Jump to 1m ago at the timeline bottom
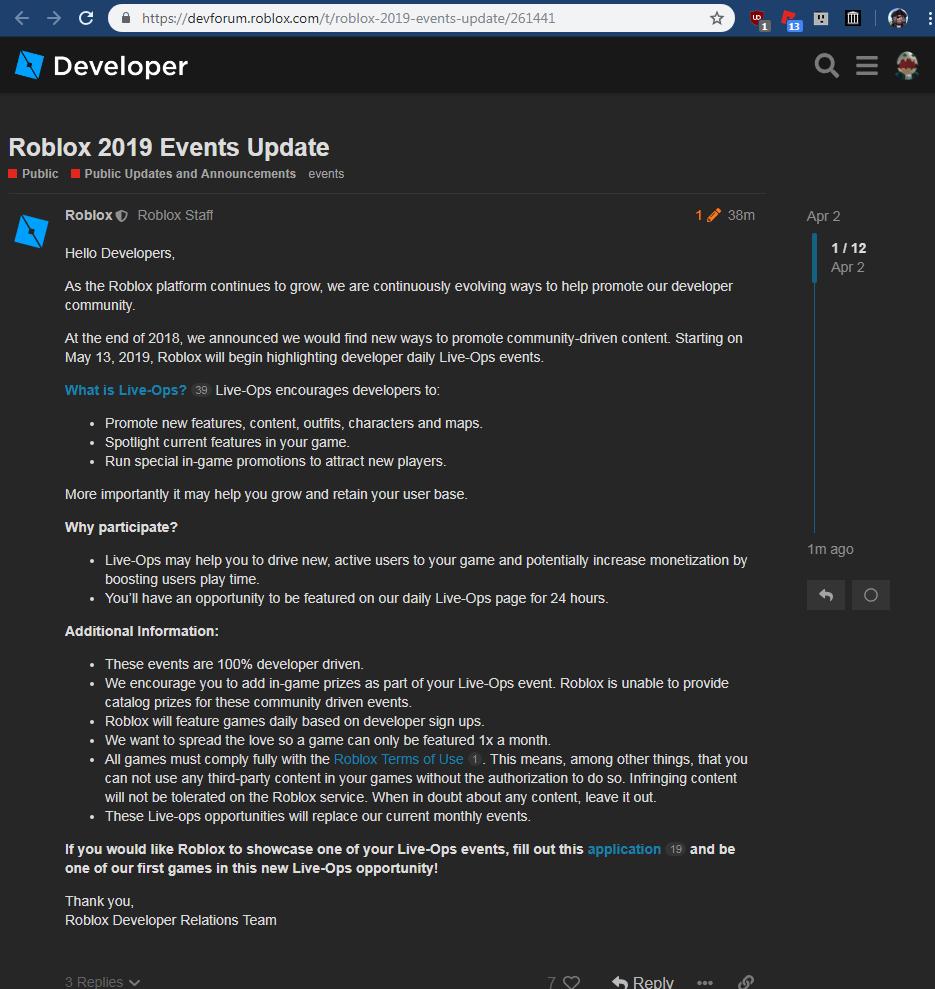This screenshot has width=935, height=989. pyautogui.click(x=830, y=549)
